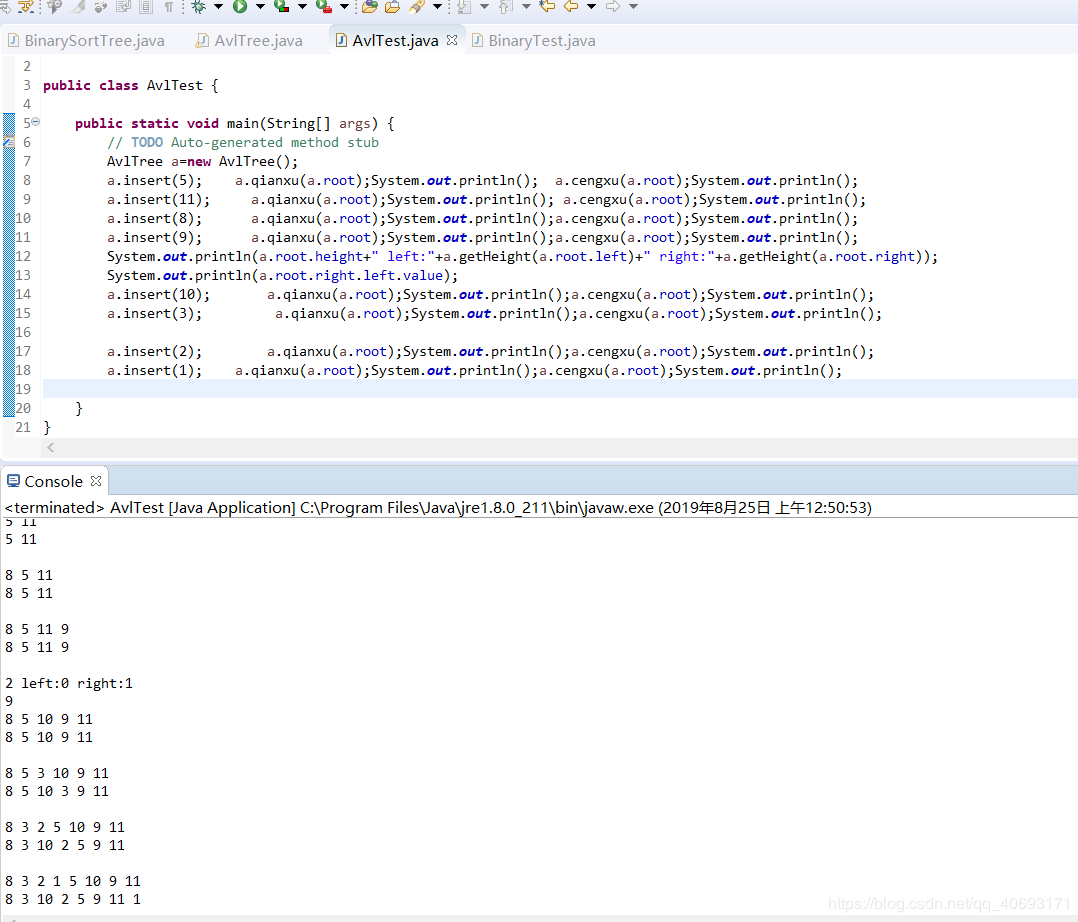The width and height of the screenshot is (1078, 922).
Task: Open the Previous Annotation dropdown arrow
Action: [527, 7]
